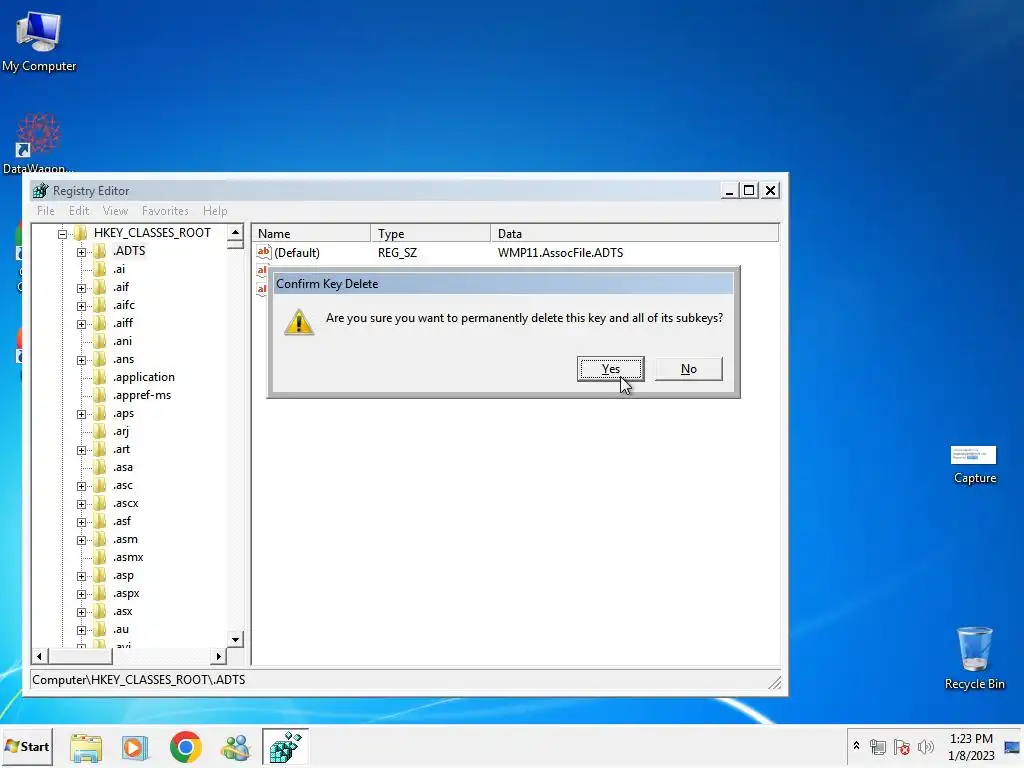
Task: Open Windows Media Player from the taskbar
Action: point(135,747)
